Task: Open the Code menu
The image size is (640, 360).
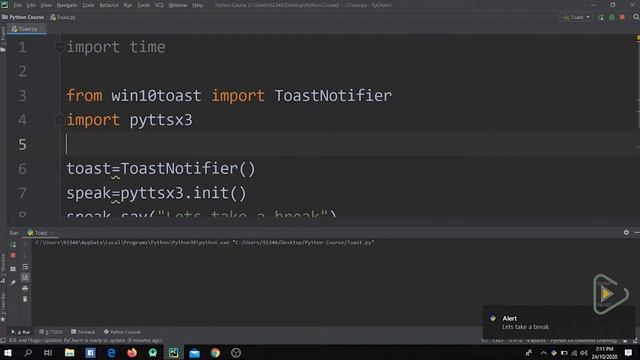Action: [x=89, y=5]
